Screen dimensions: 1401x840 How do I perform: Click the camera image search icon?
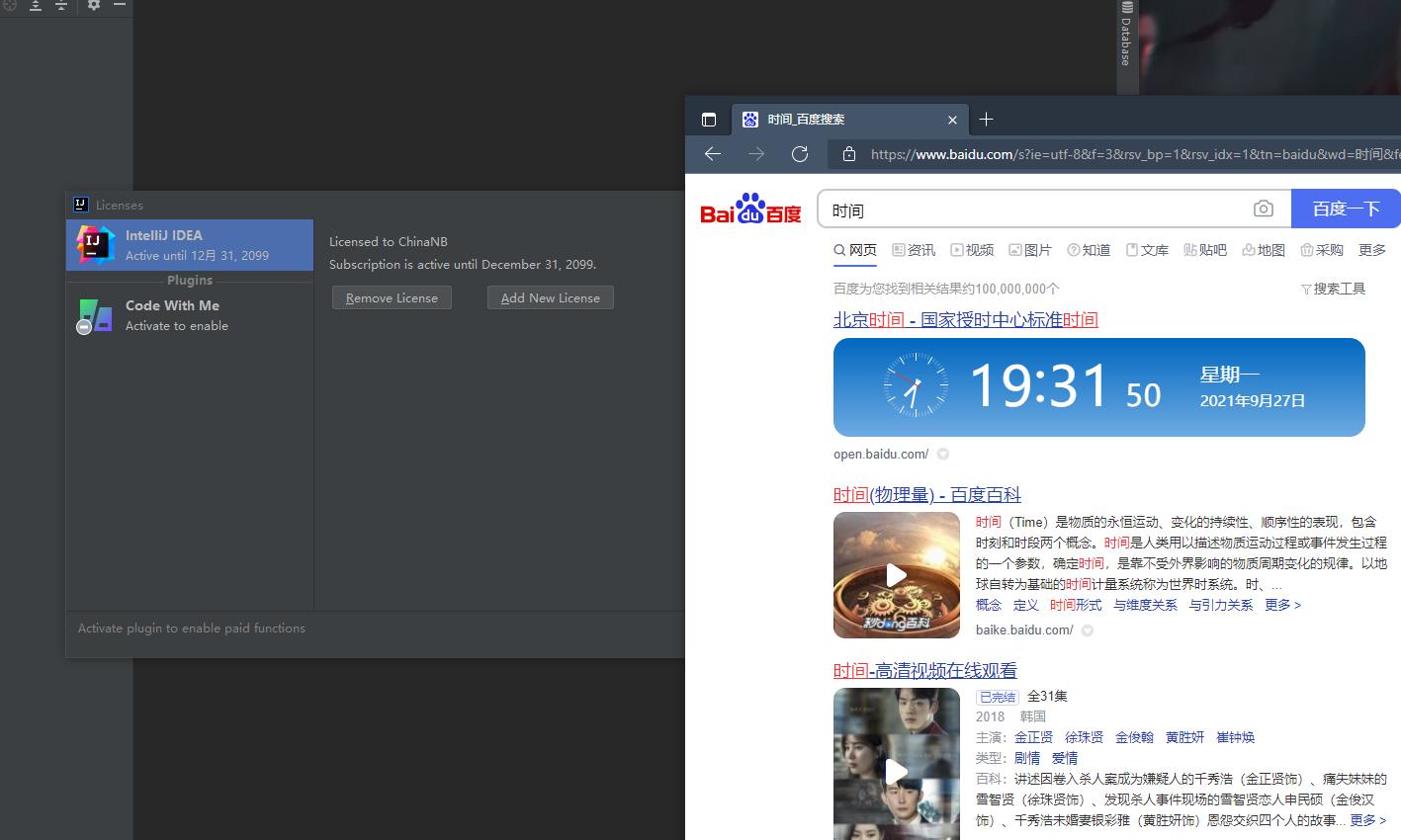point(1264,209)
